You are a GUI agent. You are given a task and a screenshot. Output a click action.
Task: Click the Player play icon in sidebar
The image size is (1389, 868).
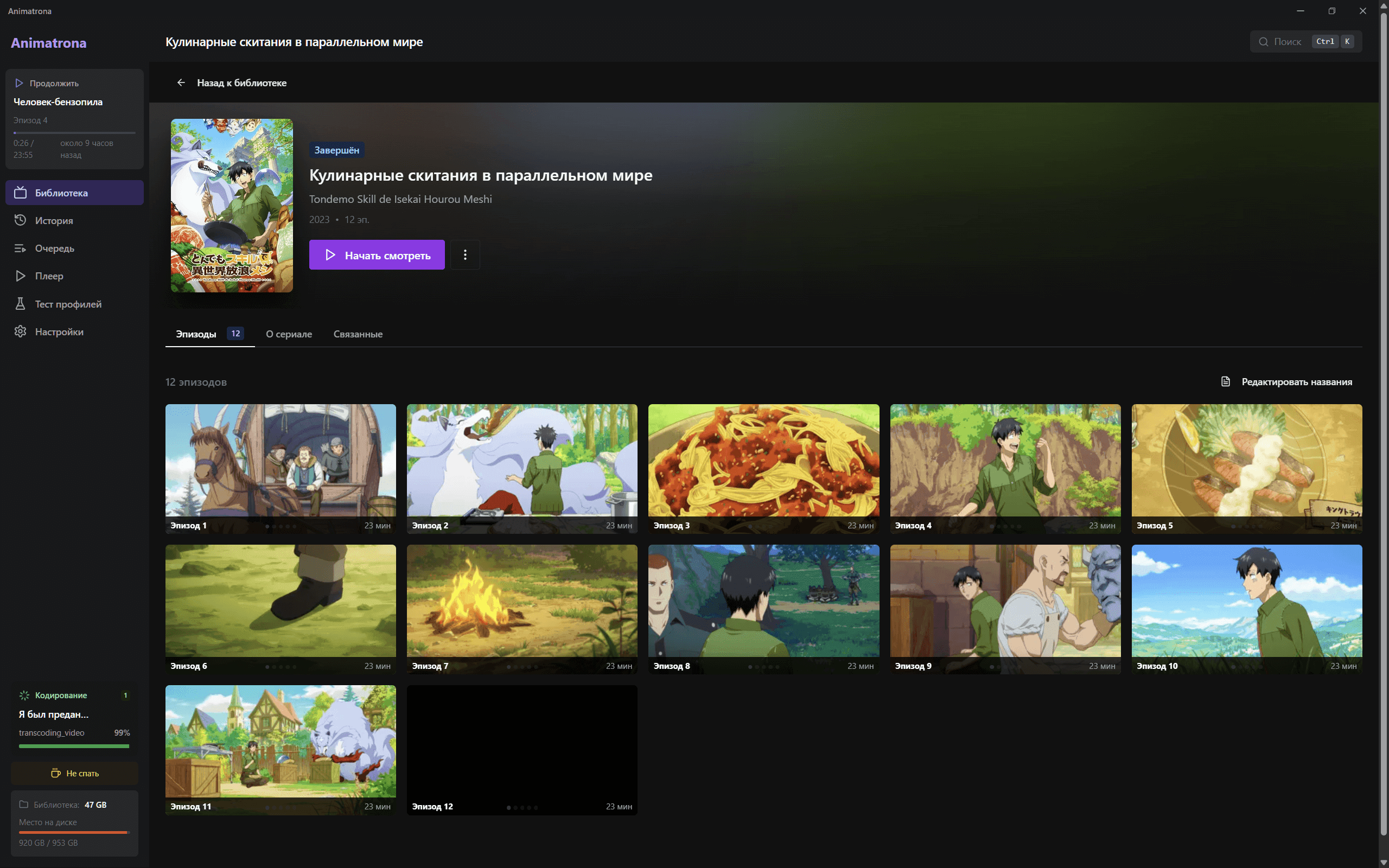21,276
